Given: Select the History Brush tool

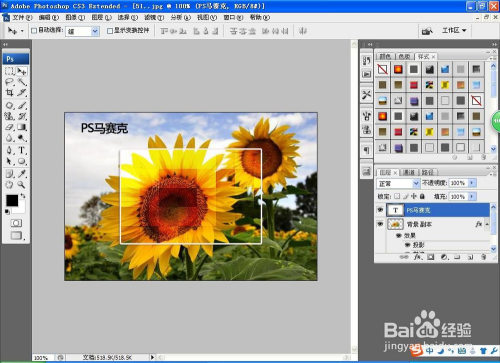Looking at the screenshot, I should [22, 116].
